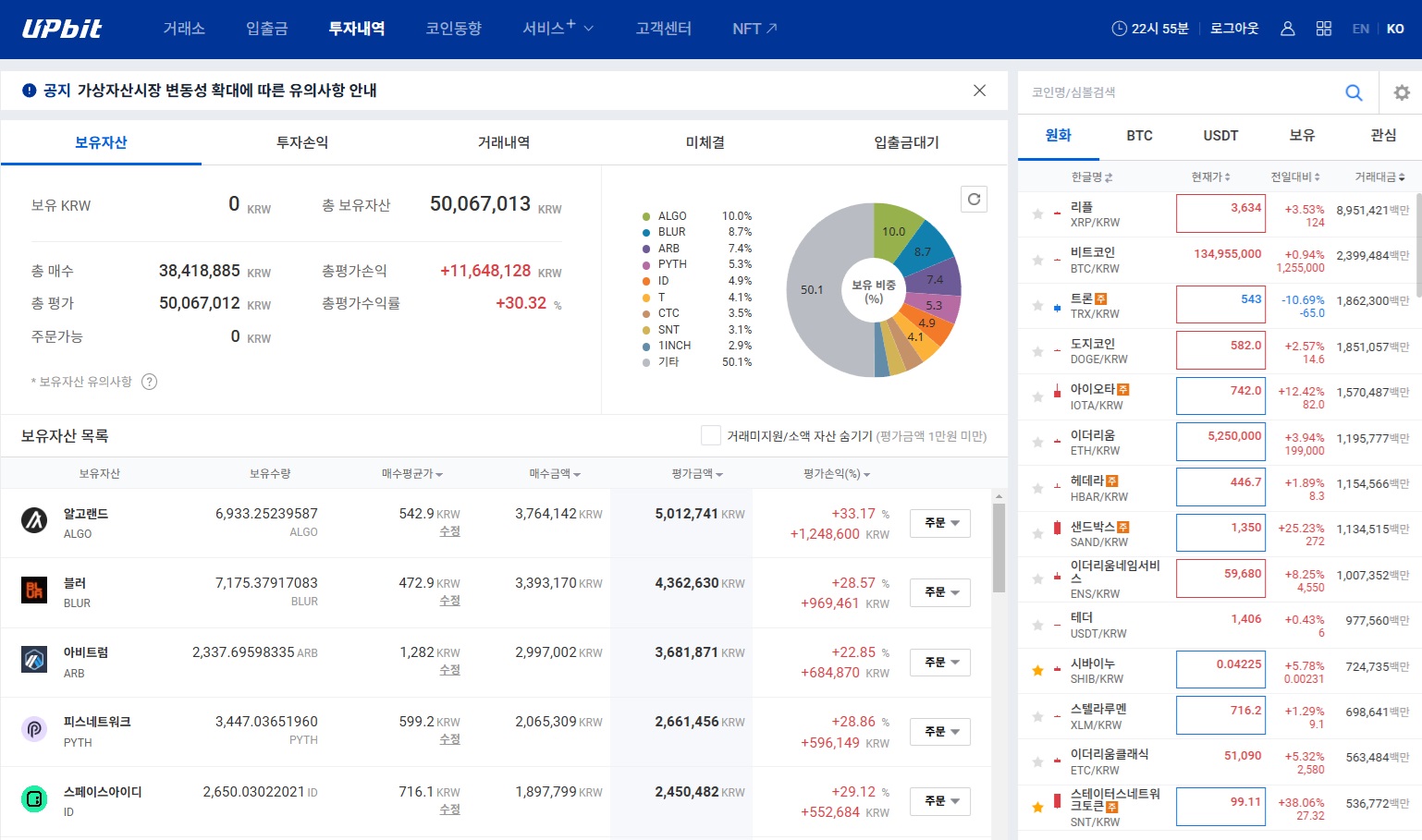Open order dropdown for BLUR row
1422x840 pixels.
tap(940, 592)
